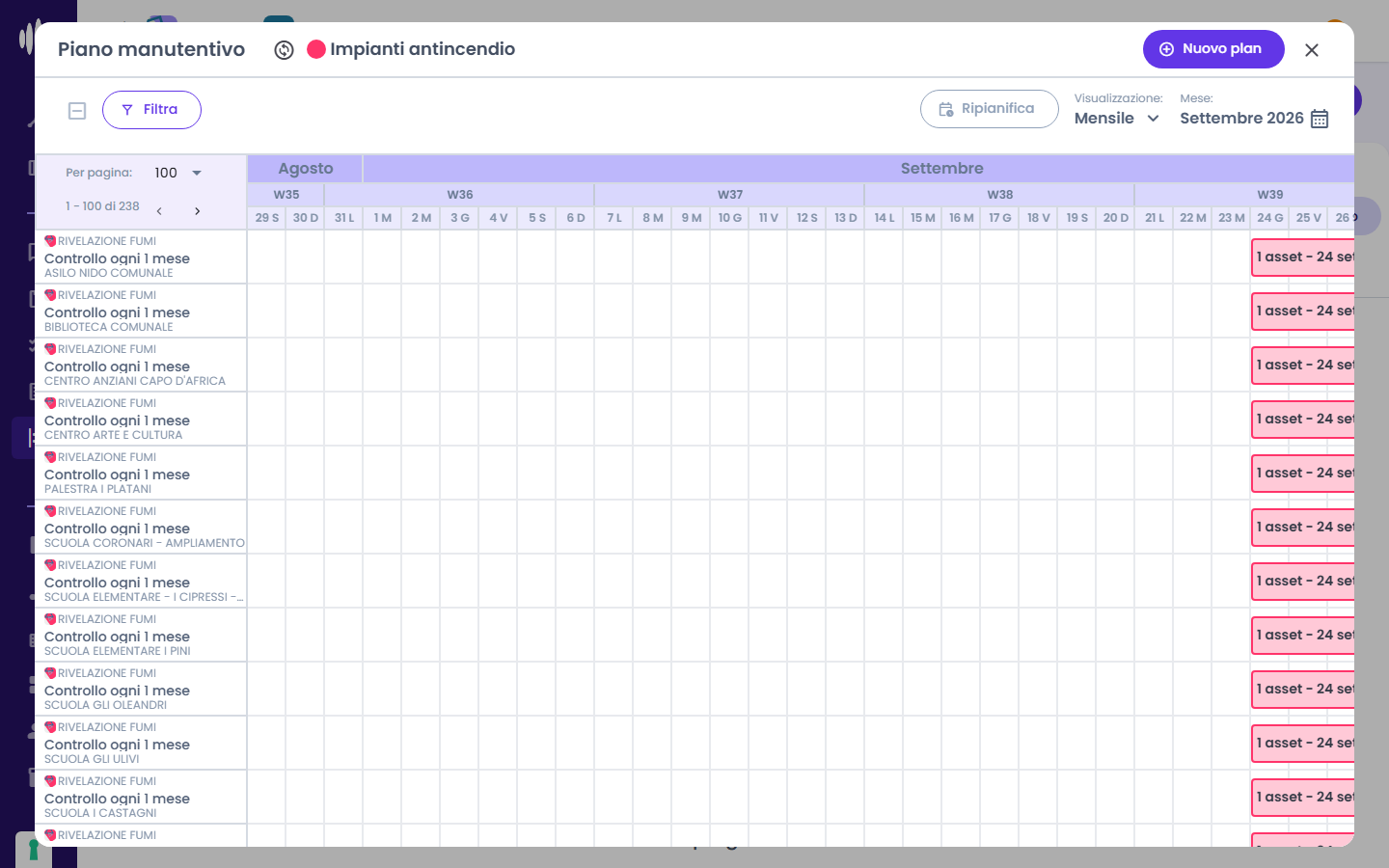Click the 24 G day column header
Image resolution: width=1389 pixels, height=868 pixels.
click(1270, 218)
